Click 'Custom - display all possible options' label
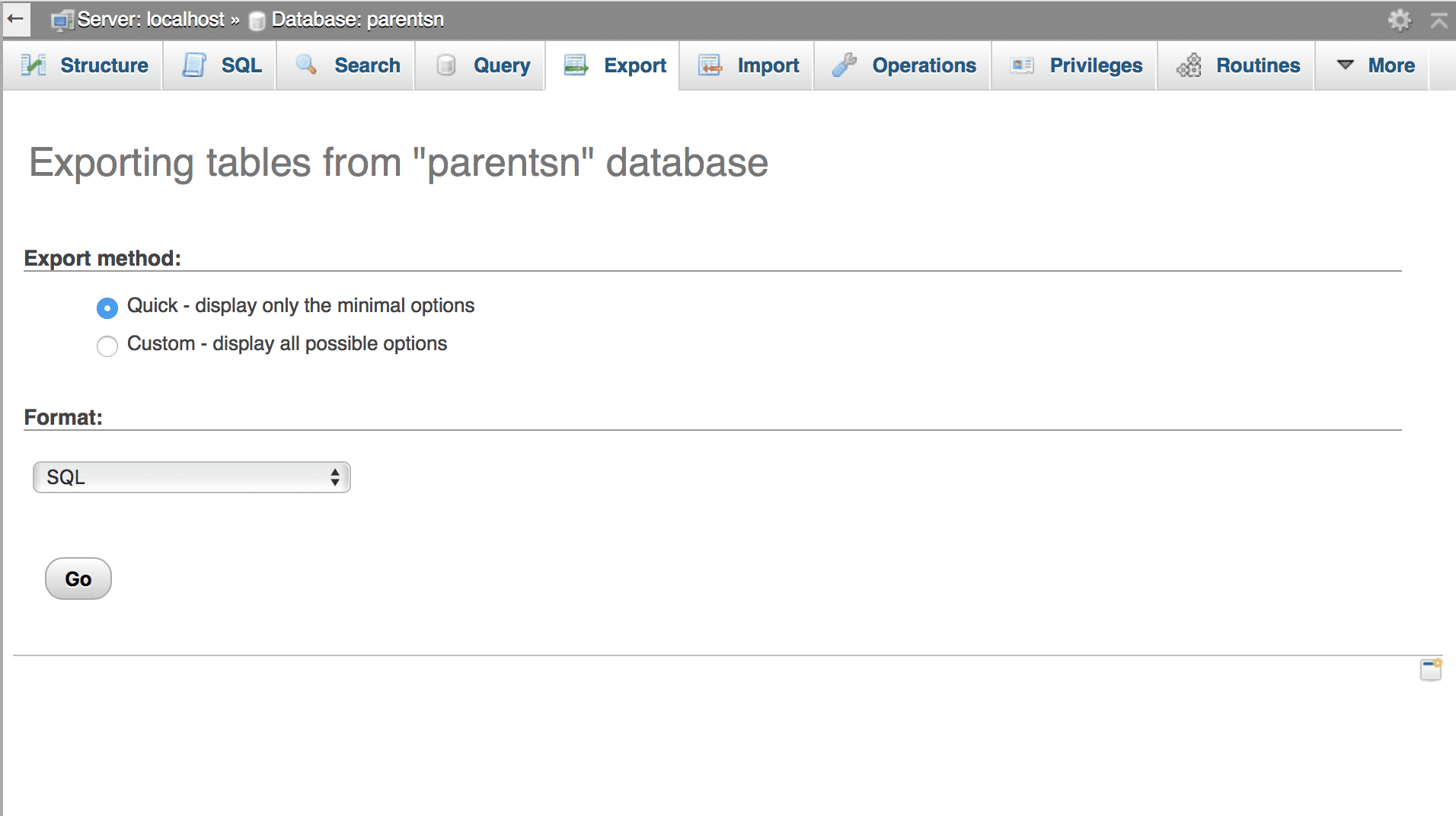This screenshot has height=816, width=1456. 287,343
